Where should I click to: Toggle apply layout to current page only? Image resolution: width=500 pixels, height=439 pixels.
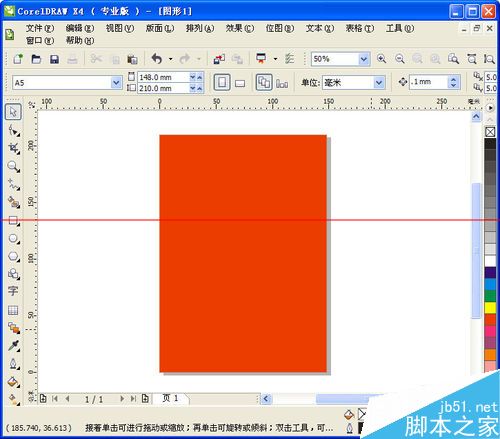point(282,83)
